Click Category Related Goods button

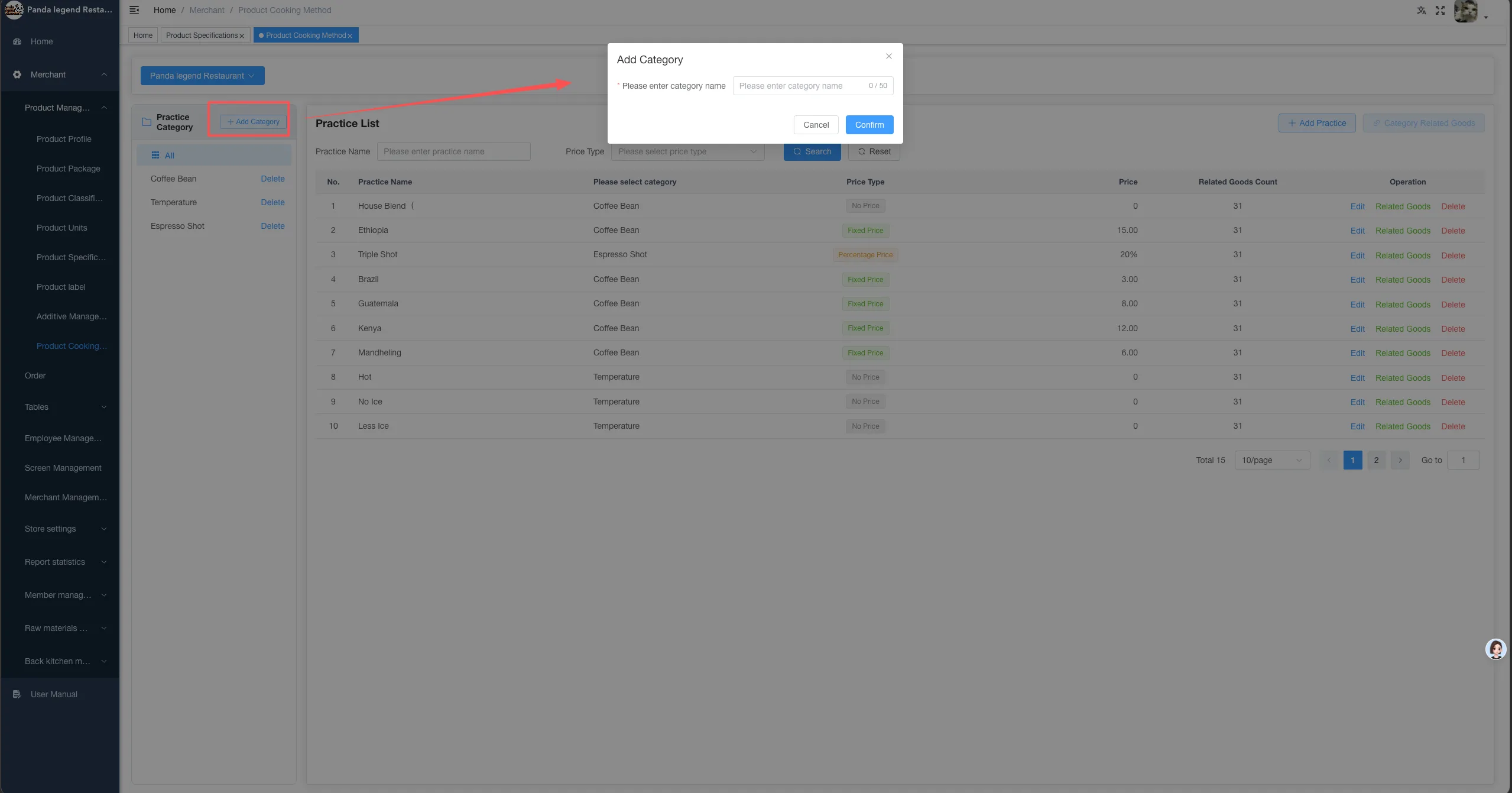point(1423,123)
